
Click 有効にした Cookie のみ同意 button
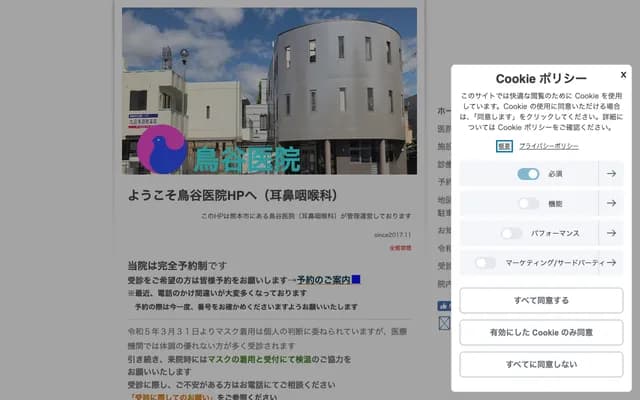tap(541, 332)
